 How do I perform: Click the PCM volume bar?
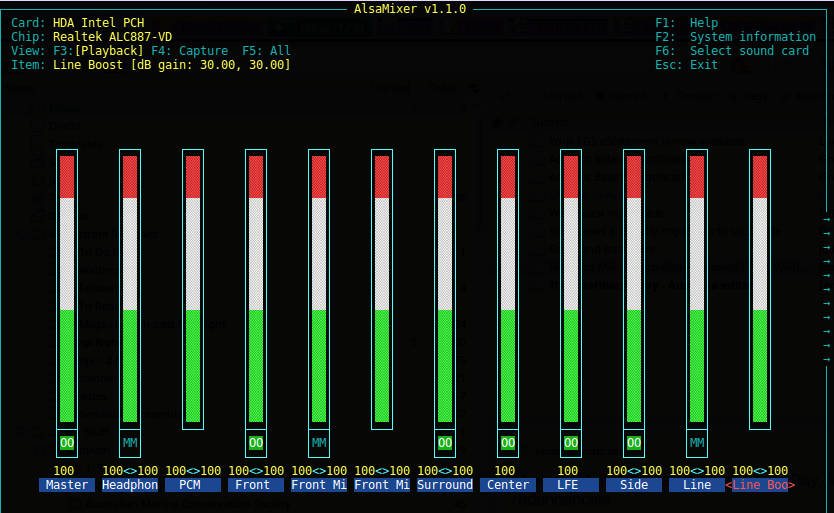point(193,288)
